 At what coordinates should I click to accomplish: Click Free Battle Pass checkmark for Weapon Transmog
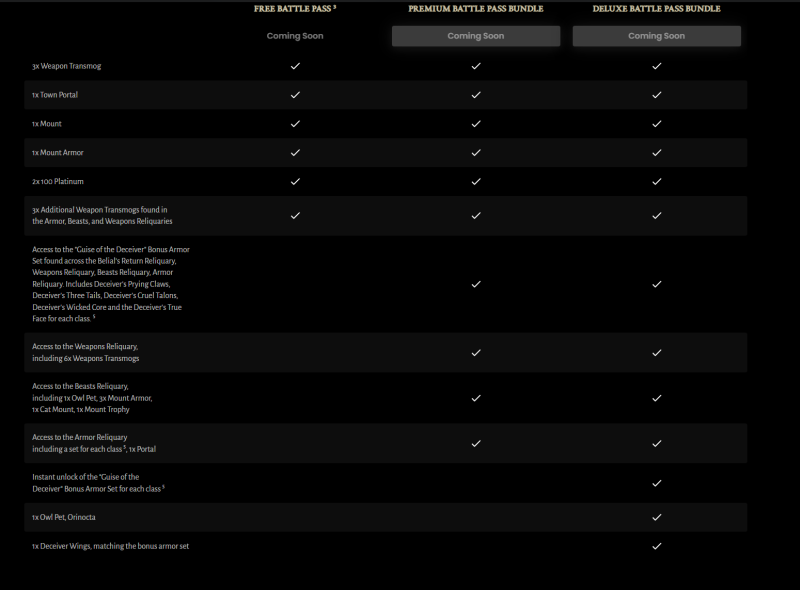coord(295,66)
